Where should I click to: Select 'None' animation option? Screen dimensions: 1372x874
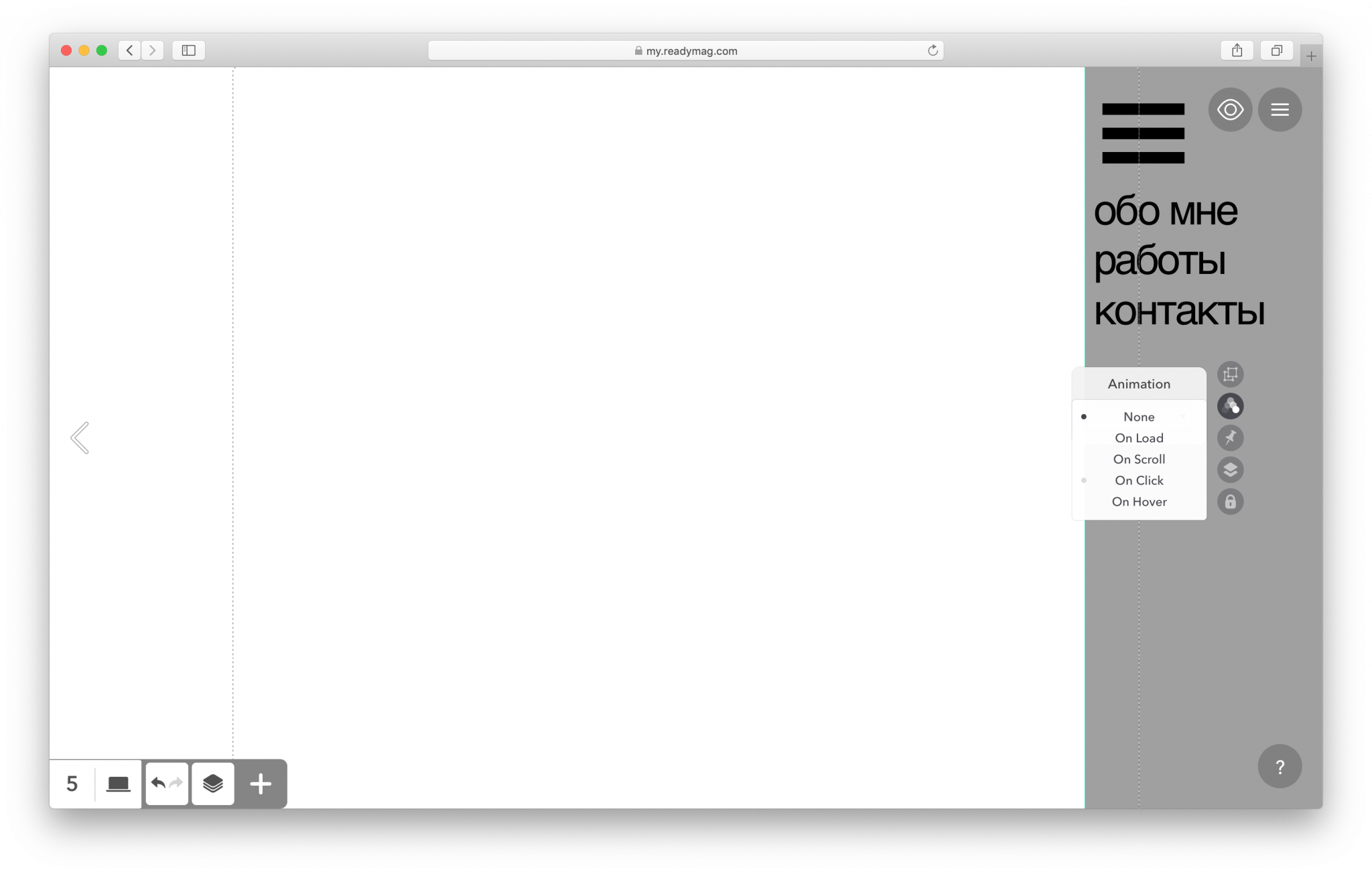pos(1138,416)
